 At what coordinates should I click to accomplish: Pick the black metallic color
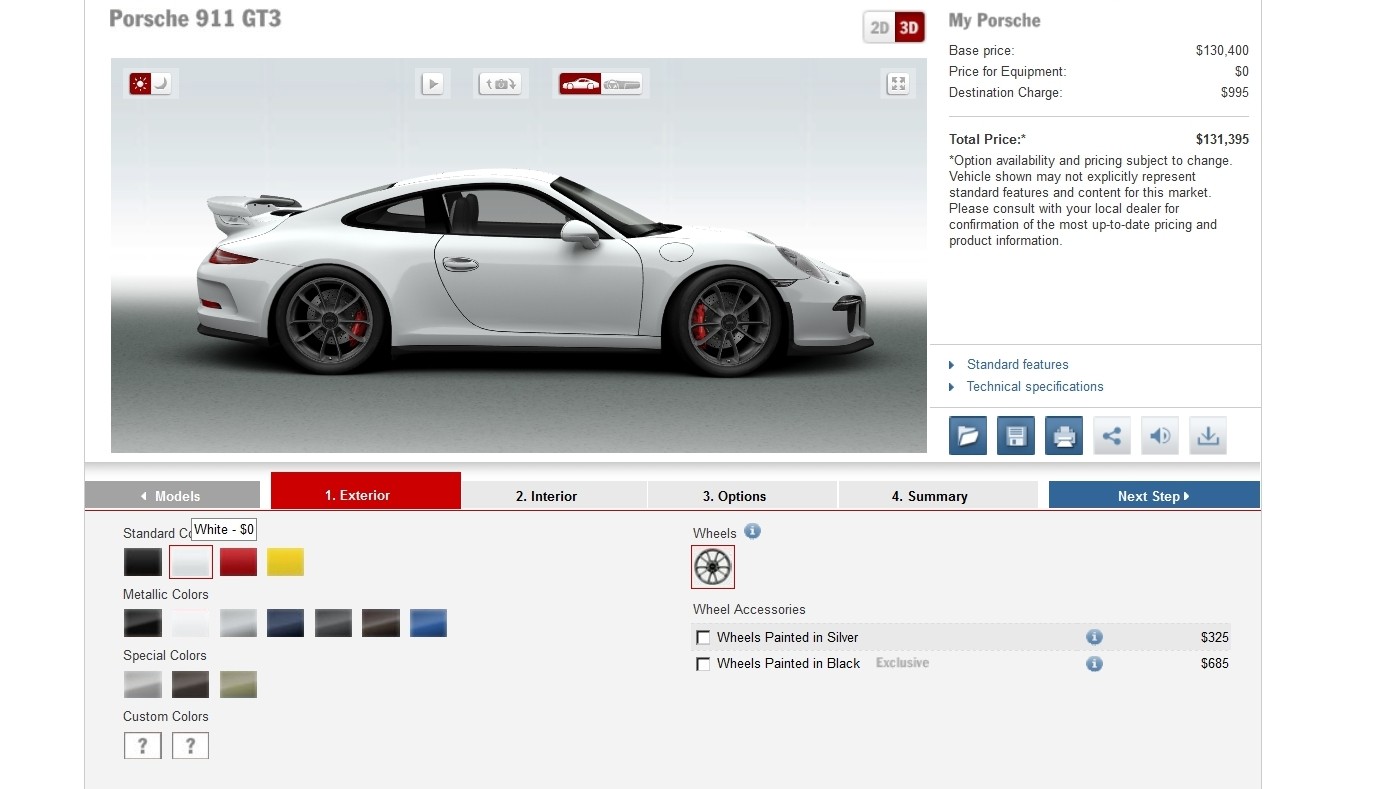pos(143,623)
